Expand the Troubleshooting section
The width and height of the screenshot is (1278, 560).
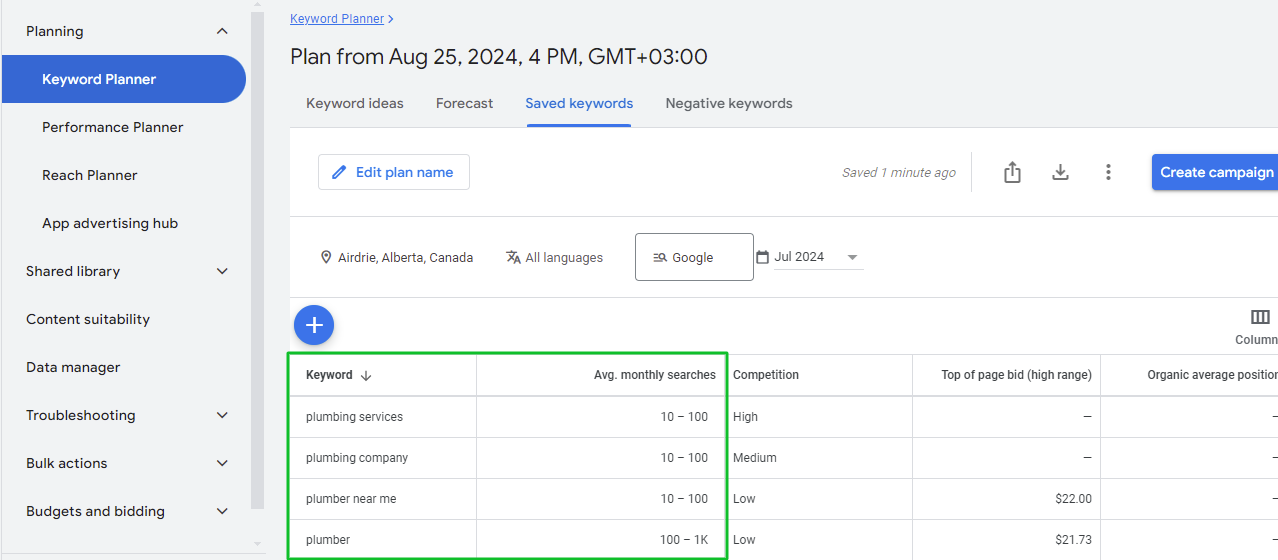click(222, 415)
